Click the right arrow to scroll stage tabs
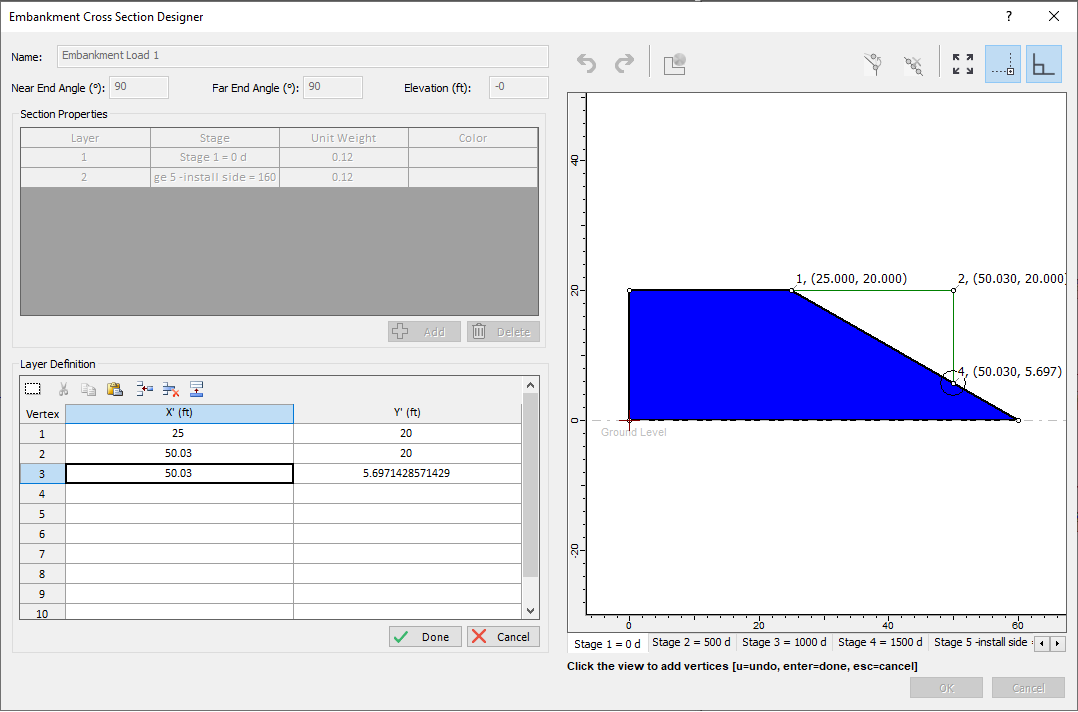Screen dimensions: 1078x712 [1056, 643]
